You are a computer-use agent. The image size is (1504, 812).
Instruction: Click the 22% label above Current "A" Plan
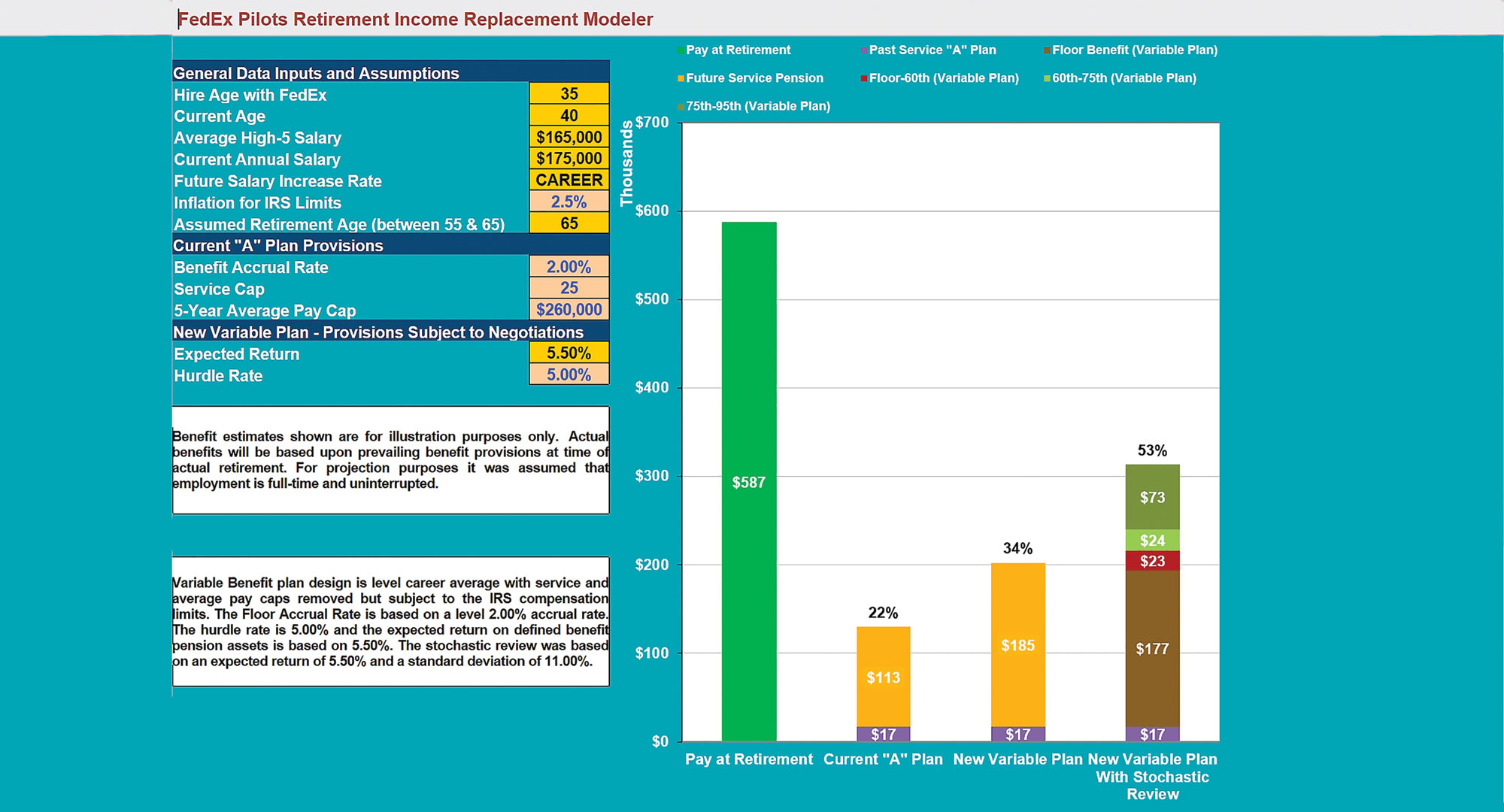(883, 613)
